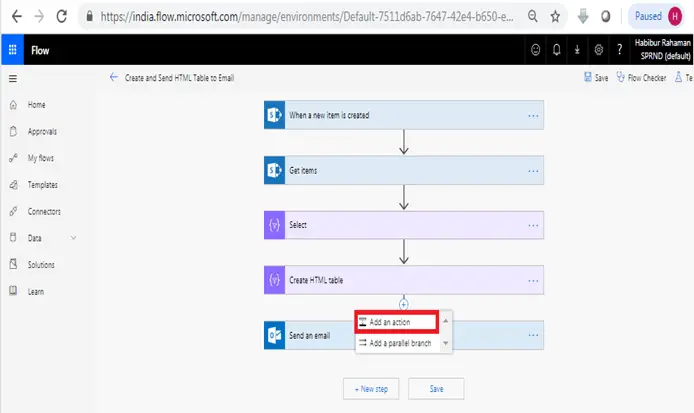Open more options for 'When a new item is created'
The width and height of the screenshot is (694, 413).
click(x=533, y=116)
